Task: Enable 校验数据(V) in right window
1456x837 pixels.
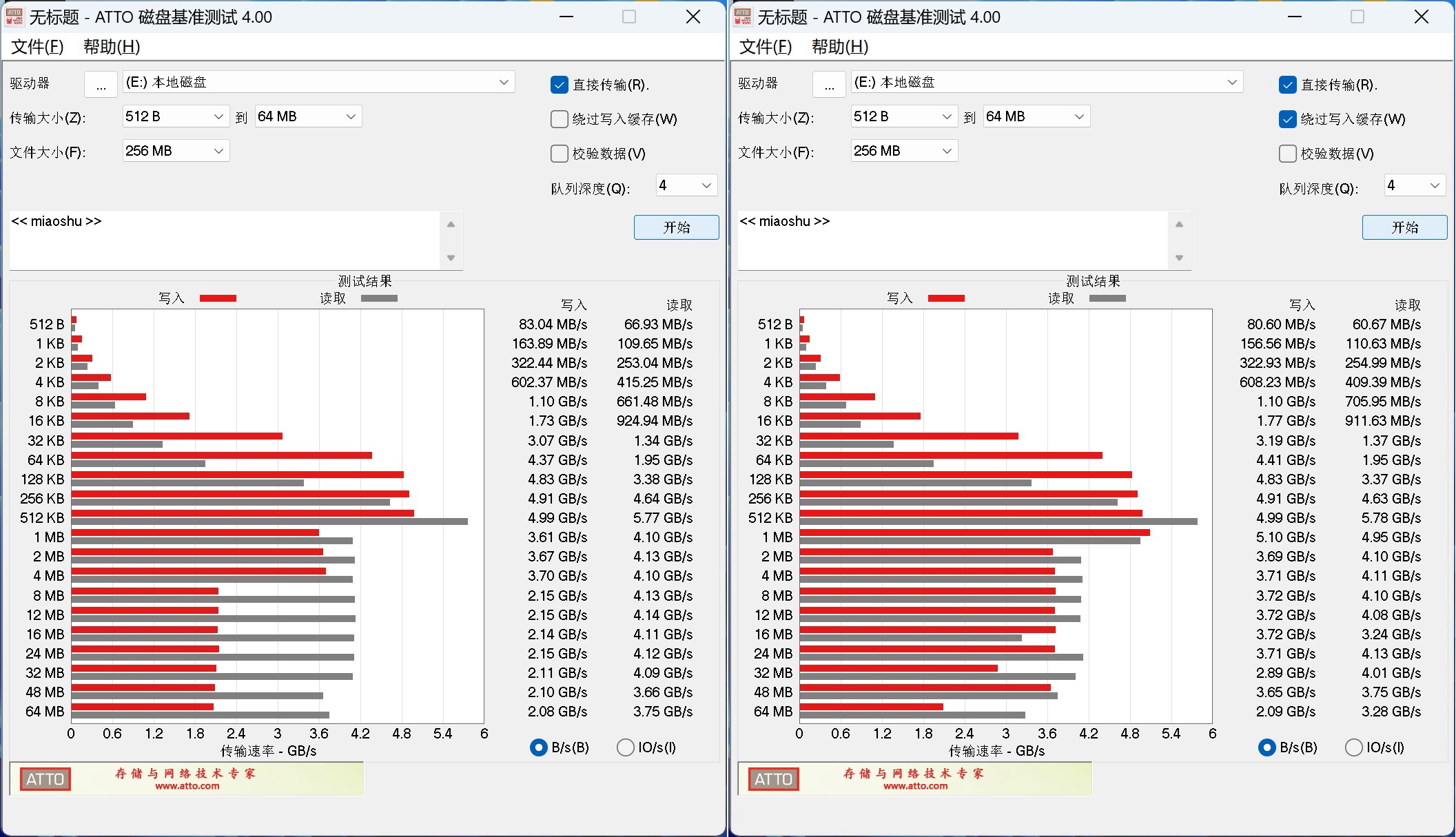Action: [1287, 154]
